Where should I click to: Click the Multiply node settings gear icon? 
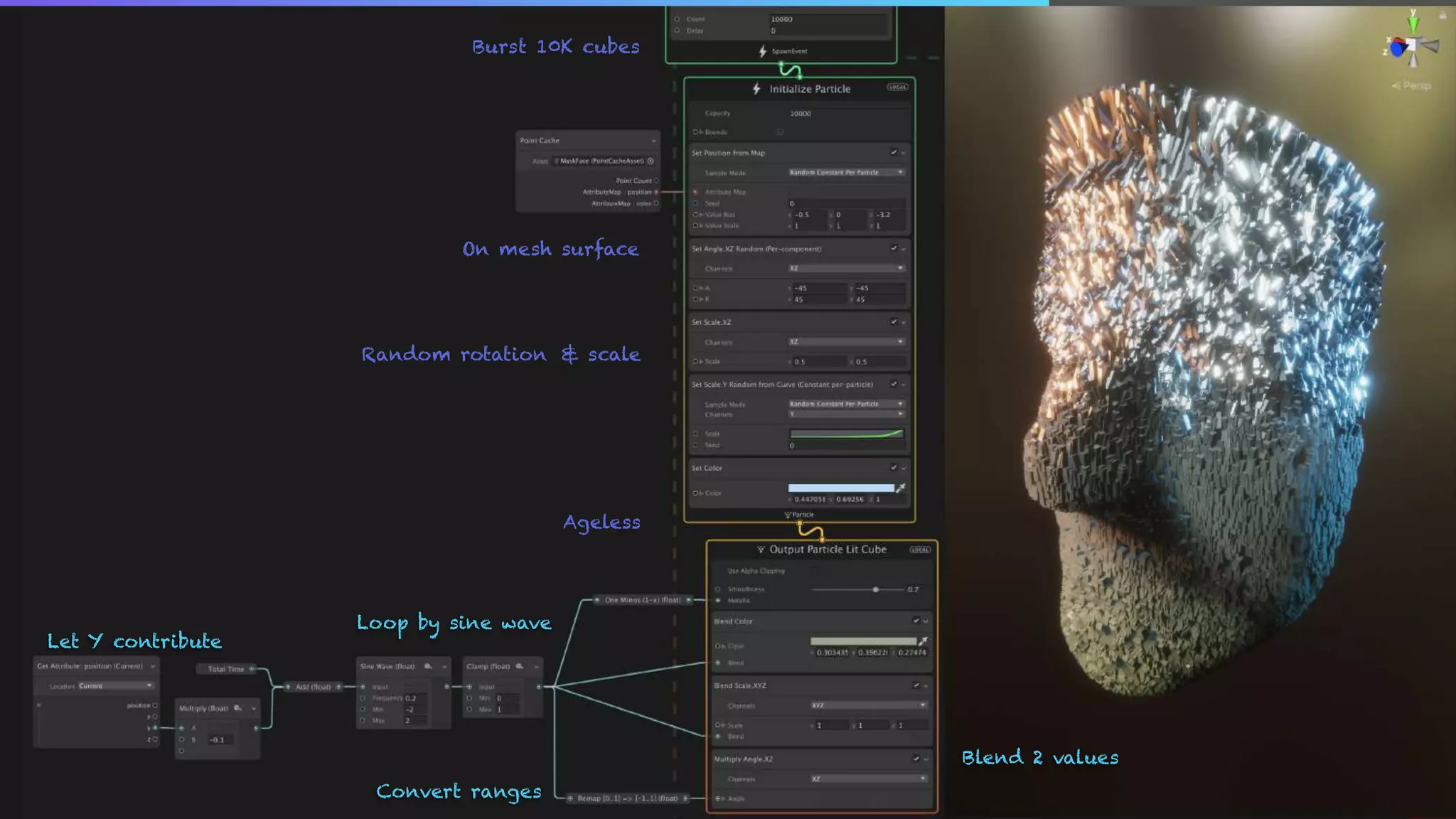point(237,708)
